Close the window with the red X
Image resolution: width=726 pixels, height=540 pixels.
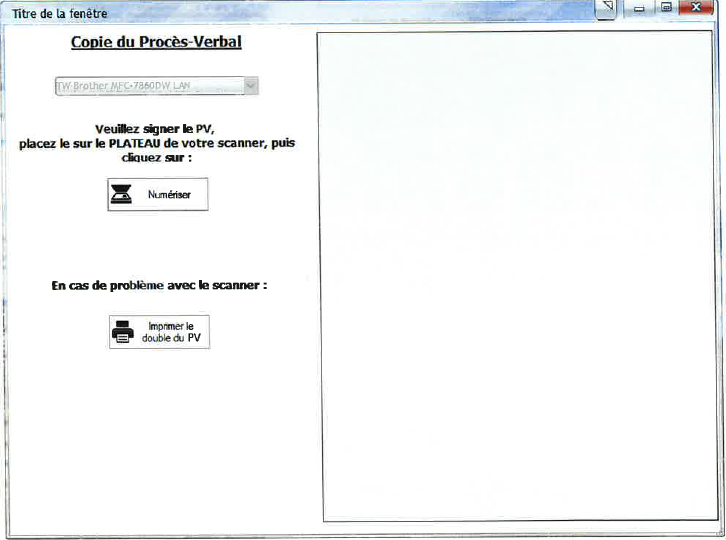click(x=696, y=7)
